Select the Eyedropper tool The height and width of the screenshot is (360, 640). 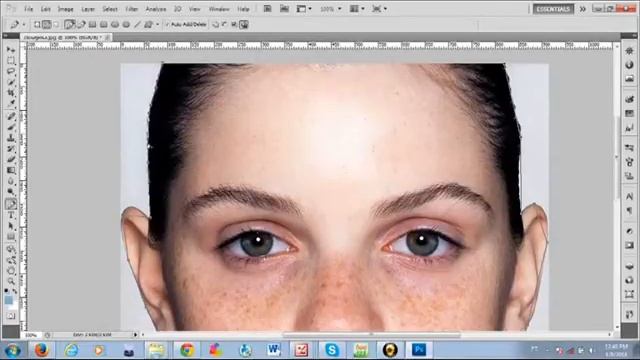coord(11,104)
